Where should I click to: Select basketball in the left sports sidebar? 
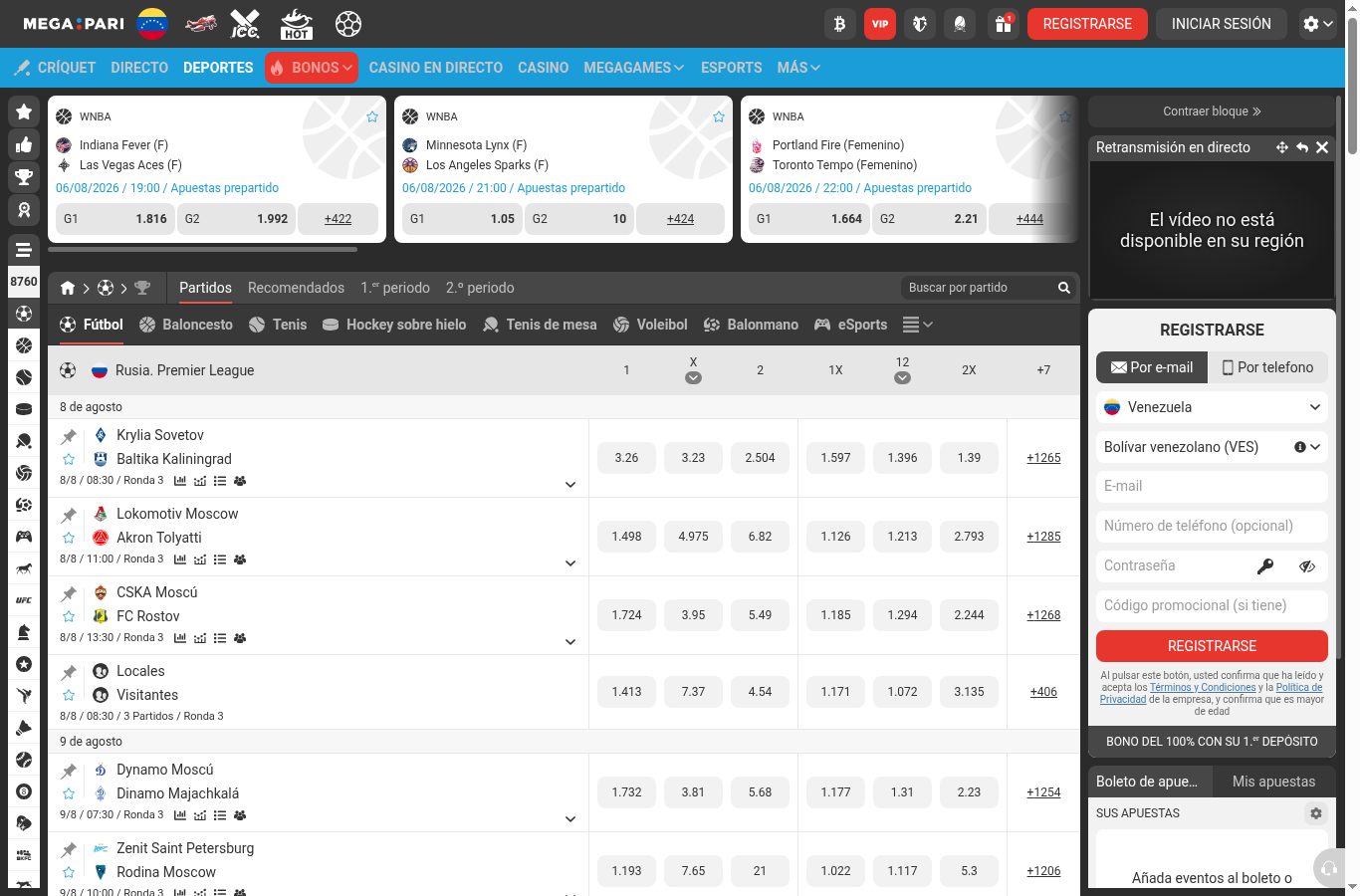pos(24,345)
